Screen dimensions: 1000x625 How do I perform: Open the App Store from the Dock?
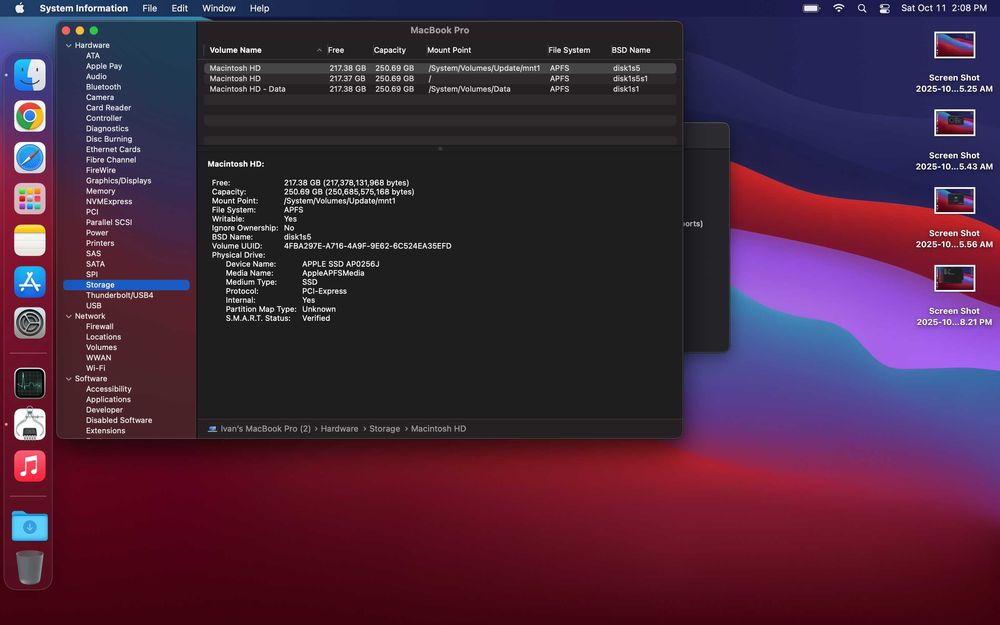30,282
